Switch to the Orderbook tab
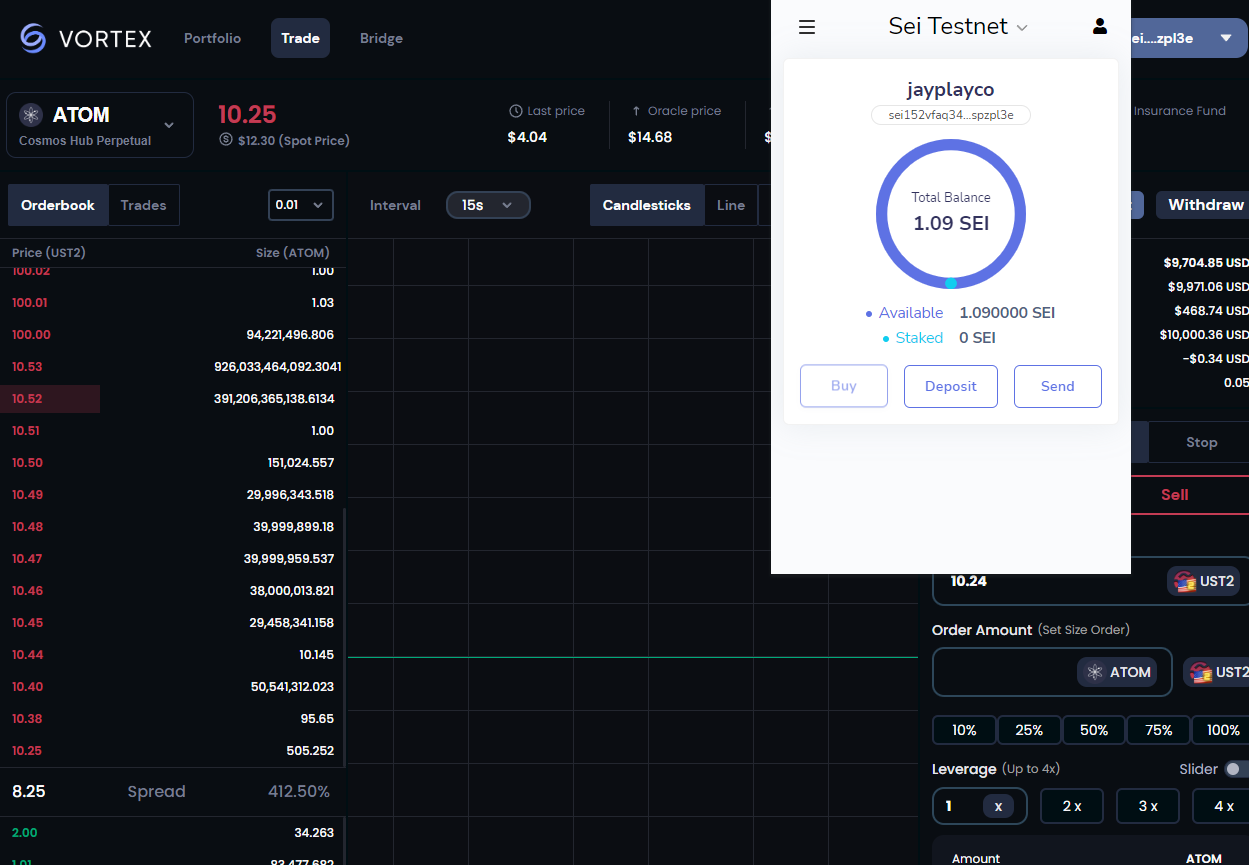 click(x=58, y=205)
